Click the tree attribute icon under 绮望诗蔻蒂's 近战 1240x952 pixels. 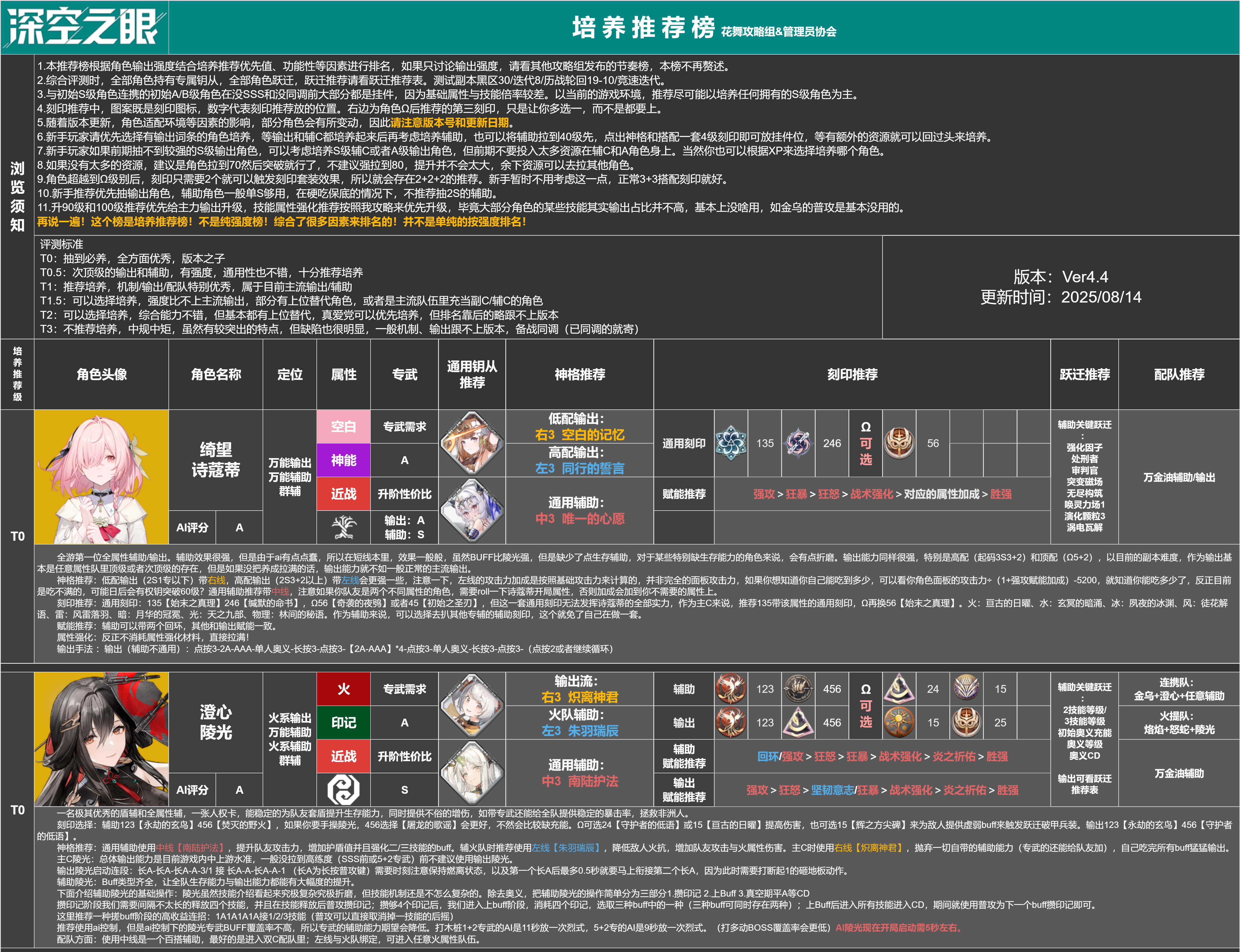pos(343,527)
